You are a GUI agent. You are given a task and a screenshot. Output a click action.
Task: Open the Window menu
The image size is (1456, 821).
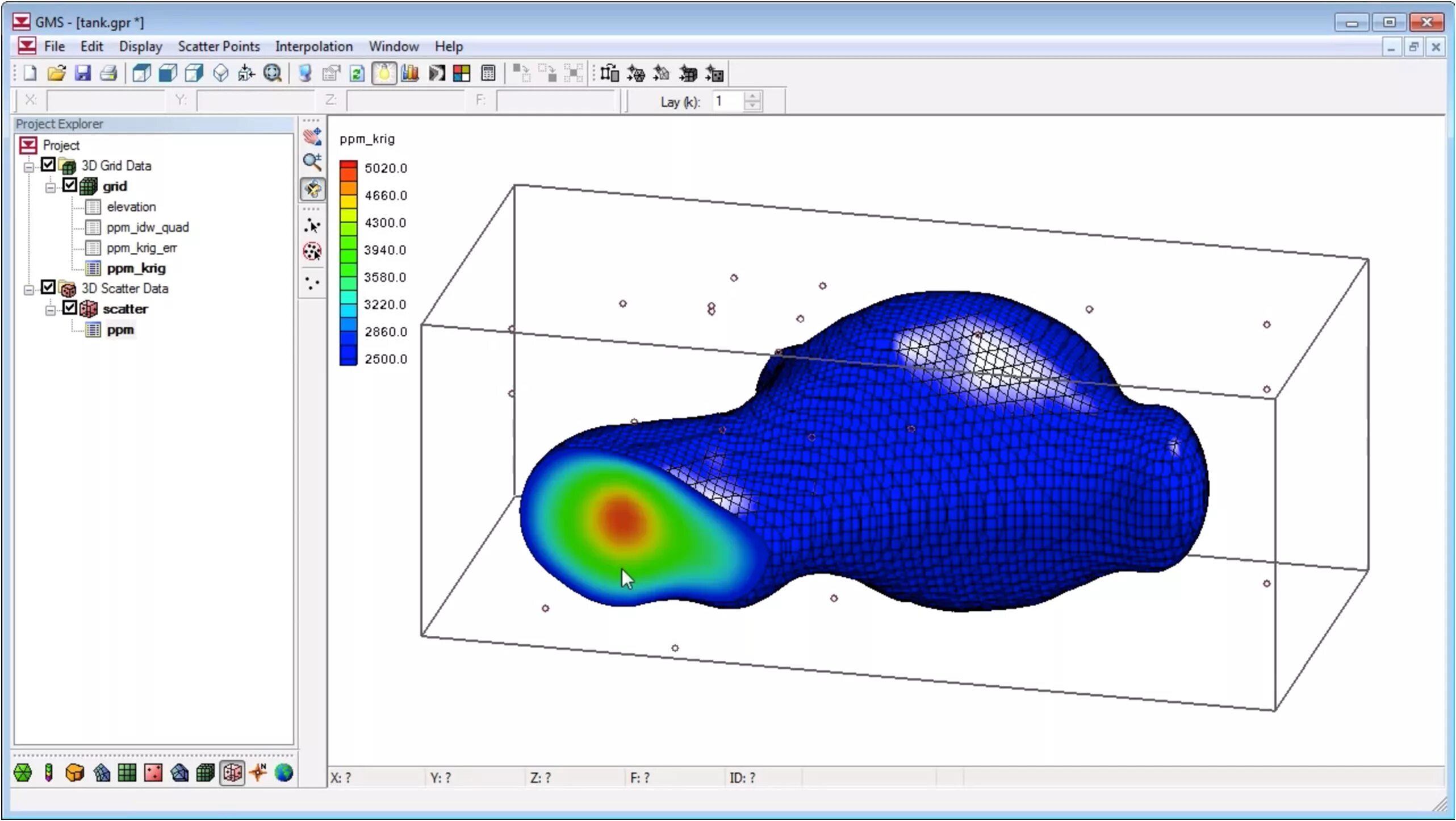(394, 47)
